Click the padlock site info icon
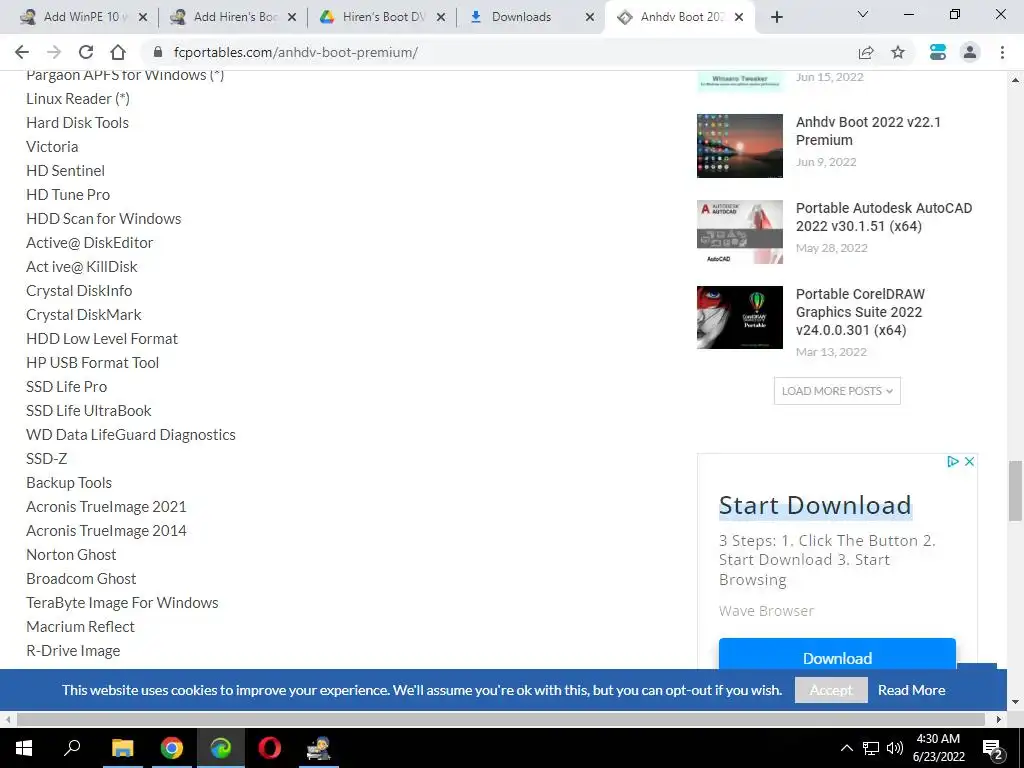 (157, 52)
